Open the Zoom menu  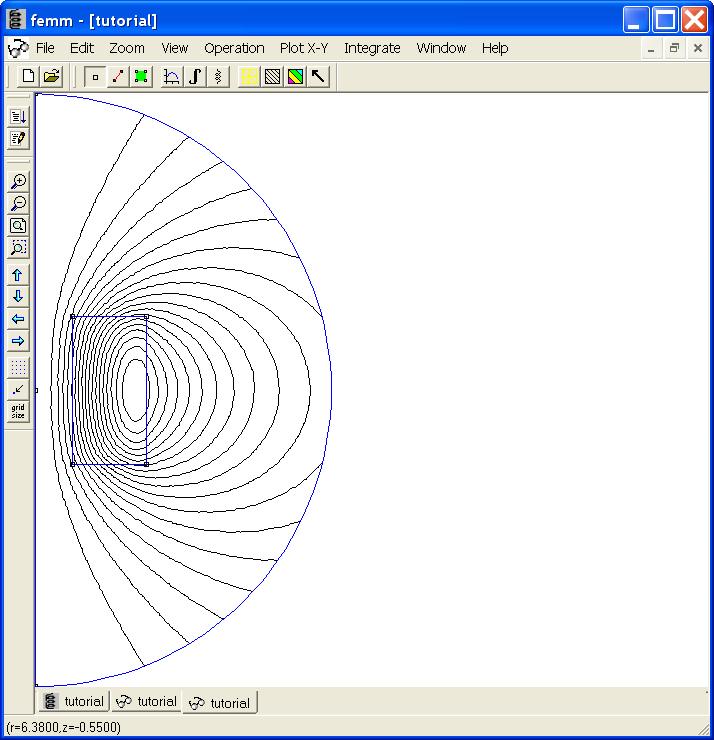127,48
